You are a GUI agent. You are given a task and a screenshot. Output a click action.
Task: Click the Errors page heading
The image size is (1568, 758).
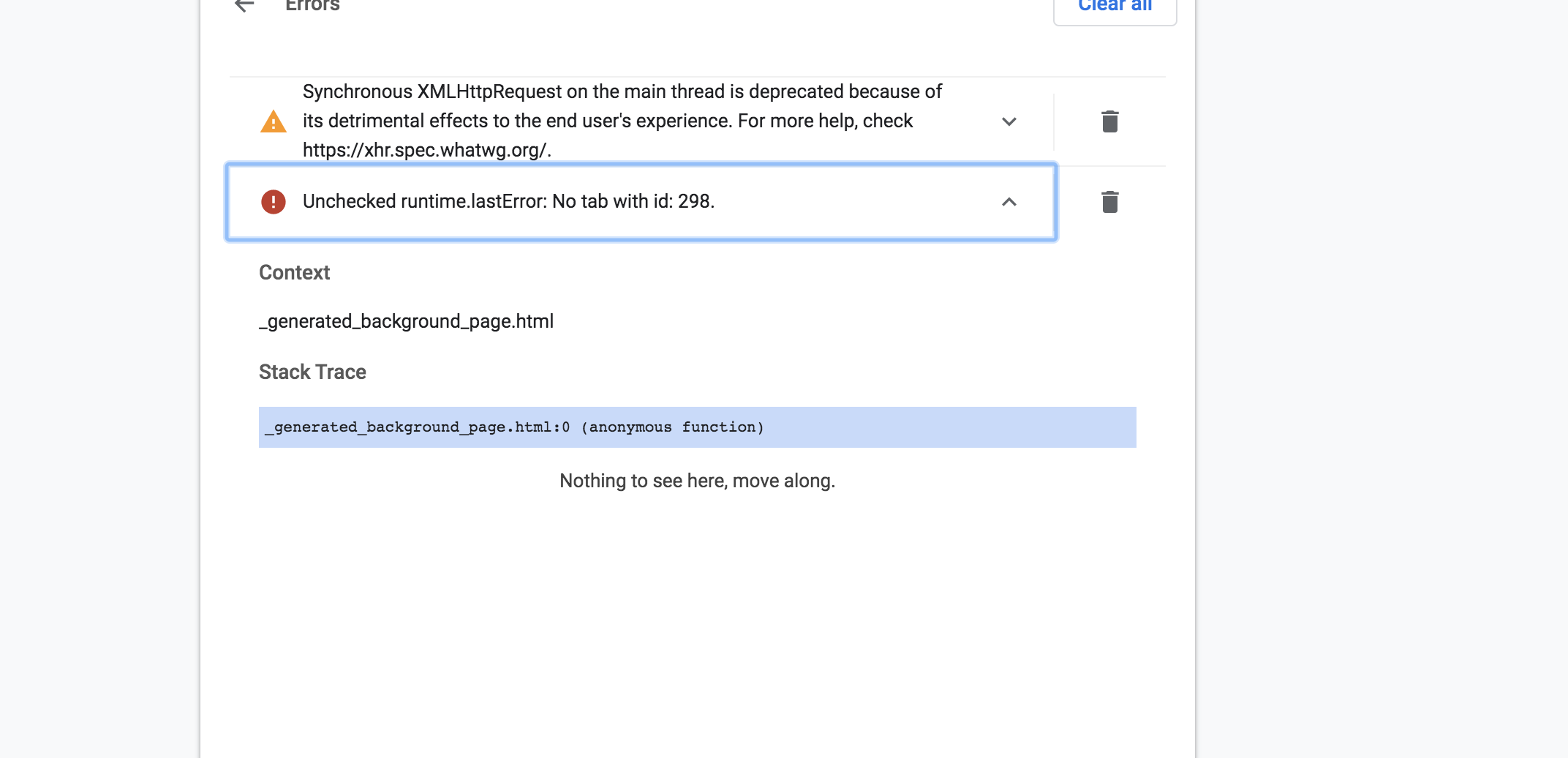coord(312,6)
